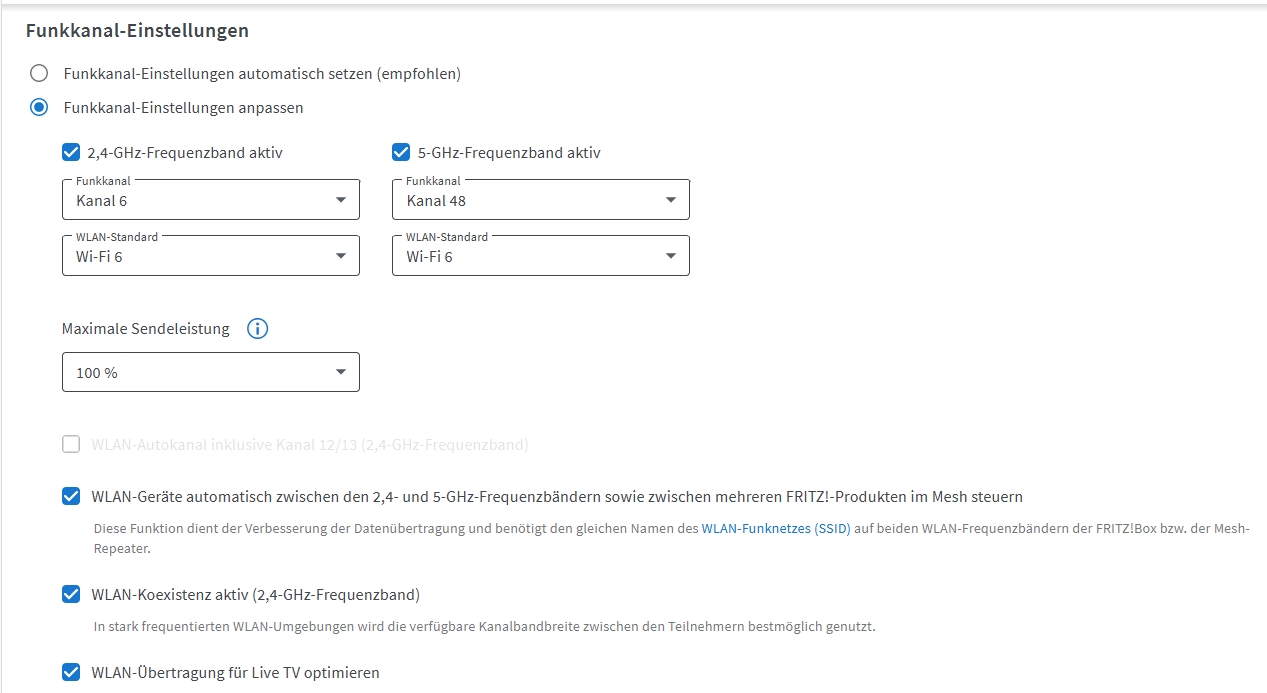Open the Kanal 6 Funkkanal dropdown
The width and height of the screenshot is (1267, 693).
[x=211, y=200]
